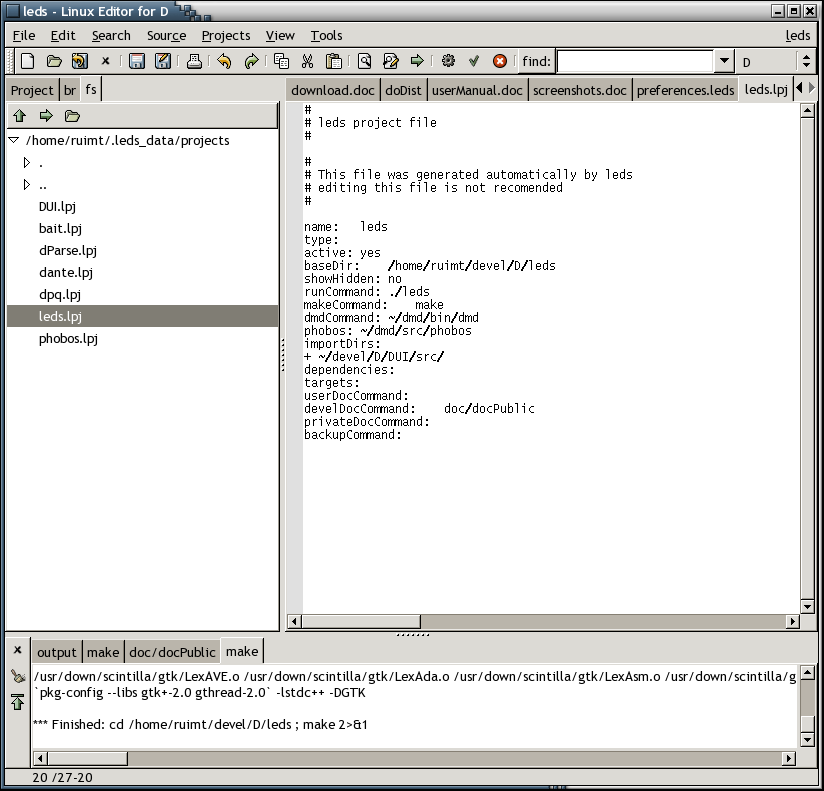824x791 pixels.
Task: Open a file using the toolbar folder icon
Action: tap(54, 61)
